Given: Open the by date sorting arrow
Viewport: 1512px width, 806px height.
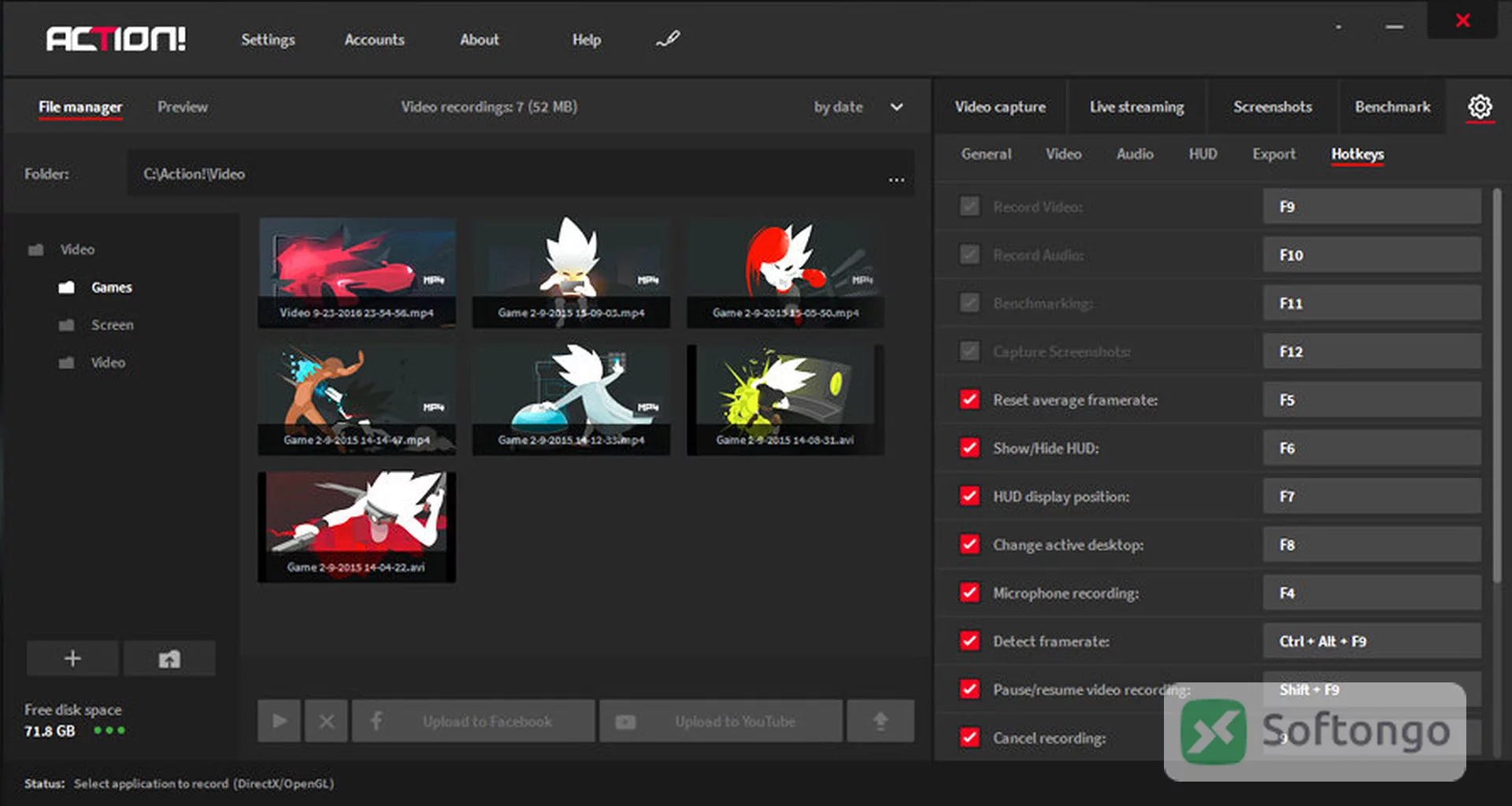Looking at the screenshot, I should (896, 107).
